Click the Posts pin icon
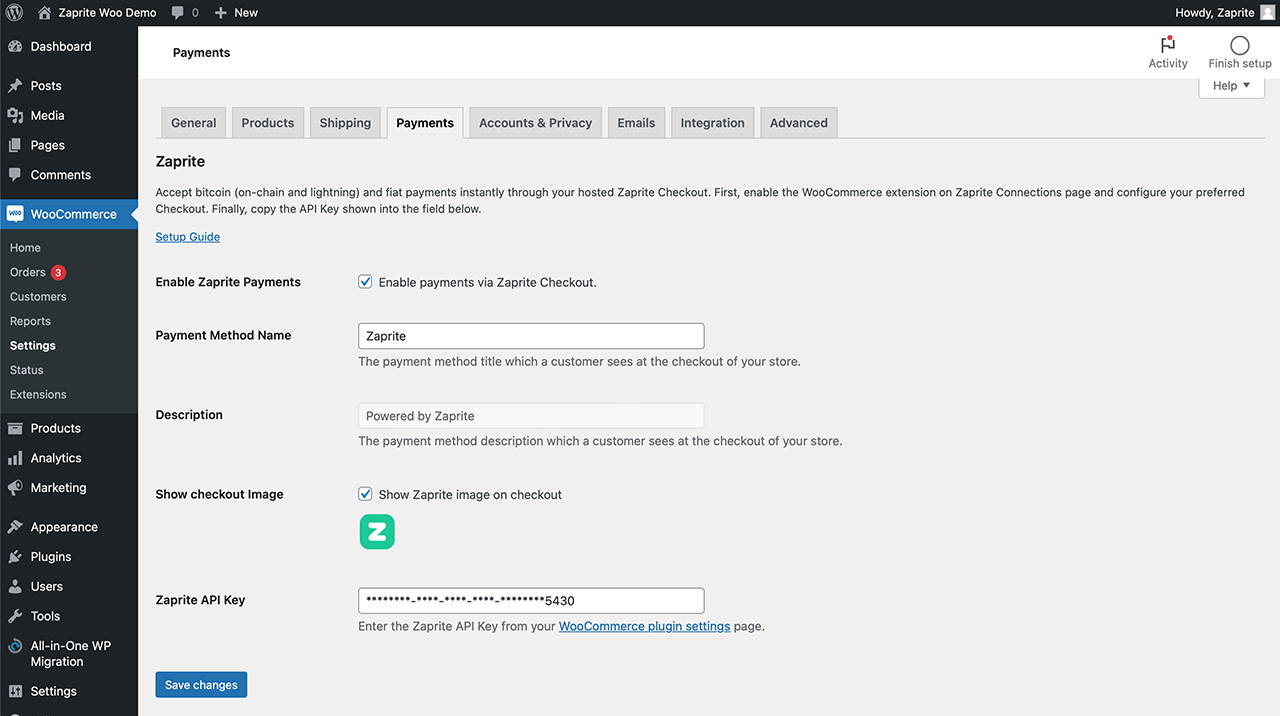 click(x=15, y=86)
